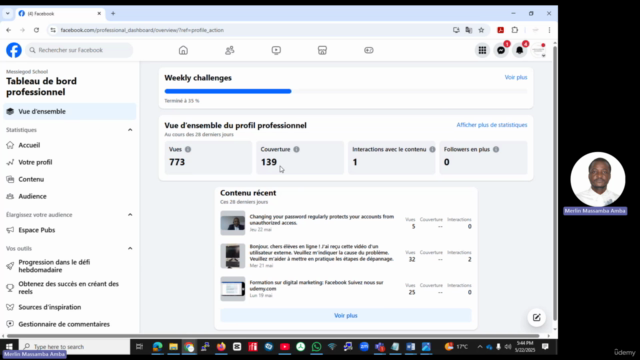Screen dimensions: 640x360
Task: Open the Vues 773 card
Action: pyautogui.click(x=208, y=158)
